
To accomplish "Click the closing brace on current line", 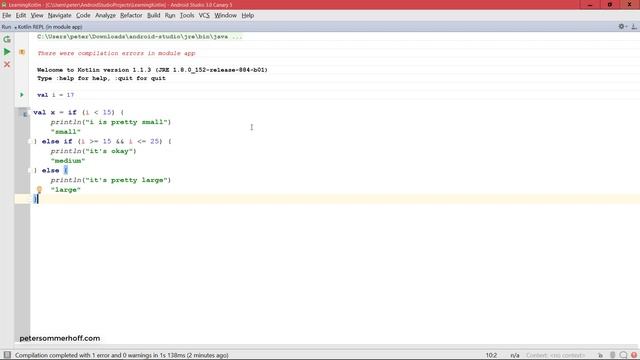I will point(35,199).
